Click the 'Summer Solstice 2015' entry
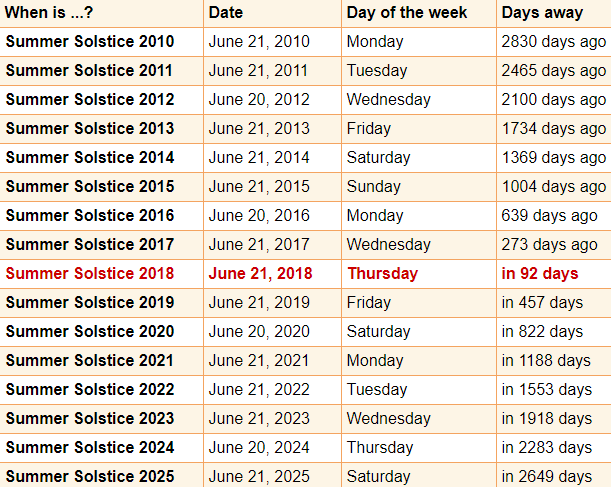The height and width of the screenshot is (487, 611). coord(90,186)
